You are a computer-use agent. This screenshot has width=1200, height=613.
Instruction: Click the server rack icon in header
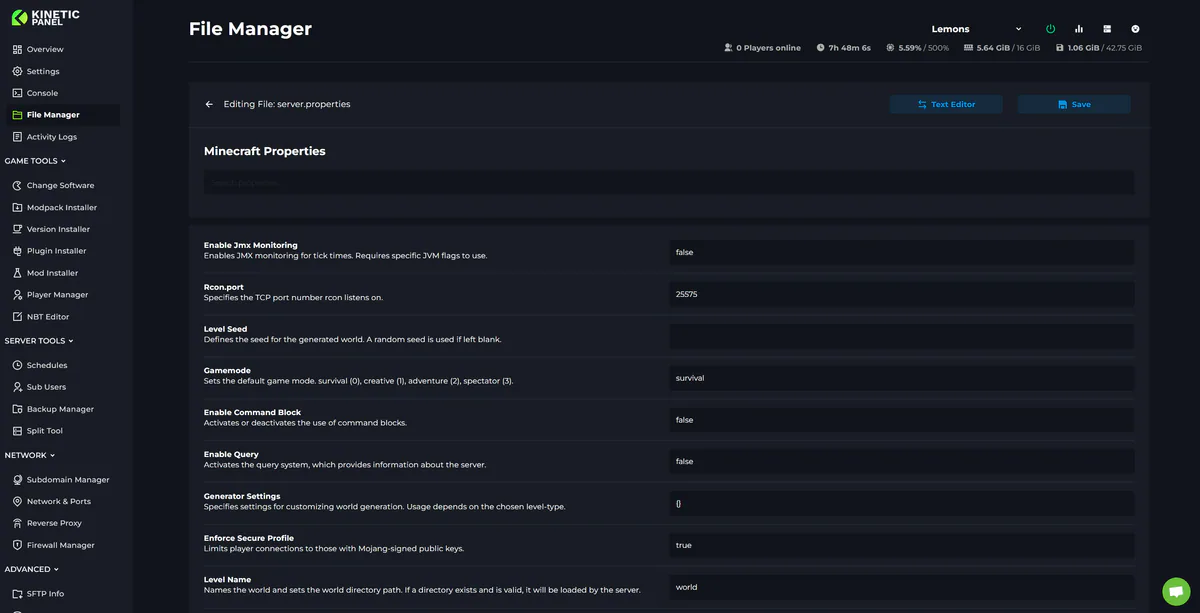point(1107,29)
